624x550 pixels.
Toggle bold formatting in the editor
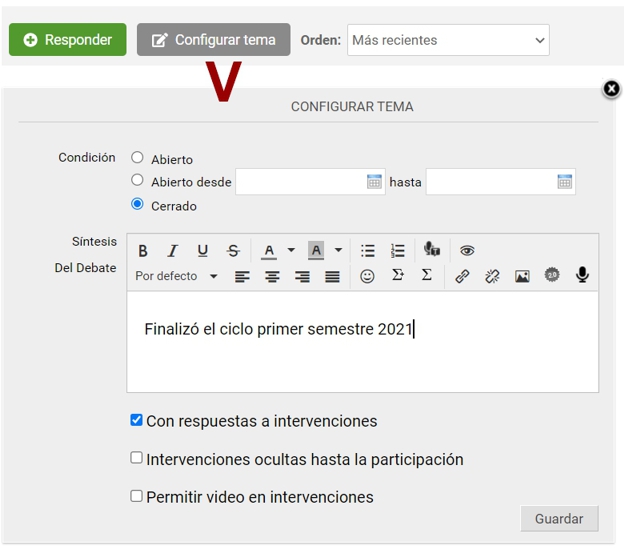(143, 251)
